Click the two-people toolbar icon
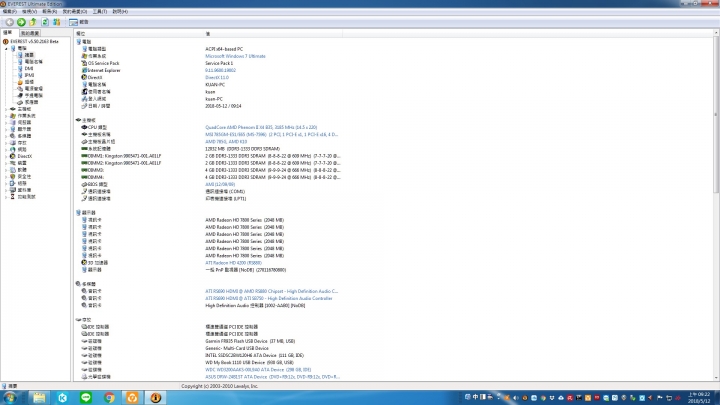 pyautogui.click(x=56, y=22)
